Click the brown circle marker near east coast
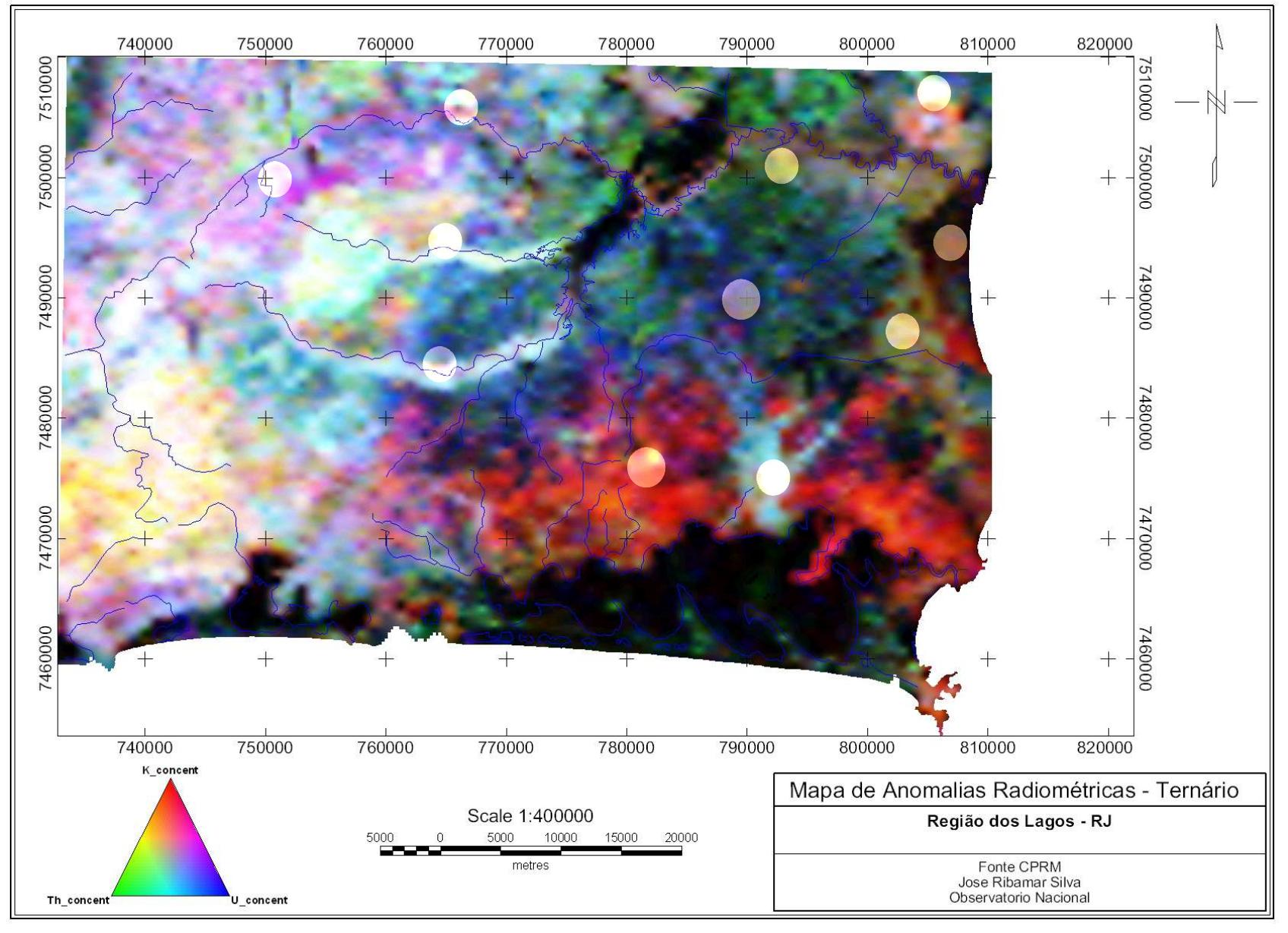The width and height of the screenshot is (1288, 933). pyautogui.click(x=950, y=243)
